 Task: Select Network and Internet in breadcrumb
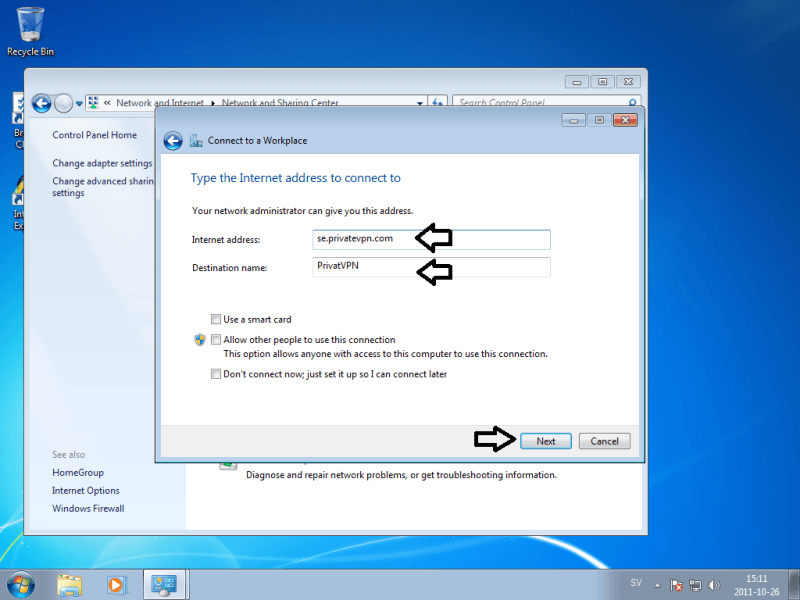[x=159, y=103]
